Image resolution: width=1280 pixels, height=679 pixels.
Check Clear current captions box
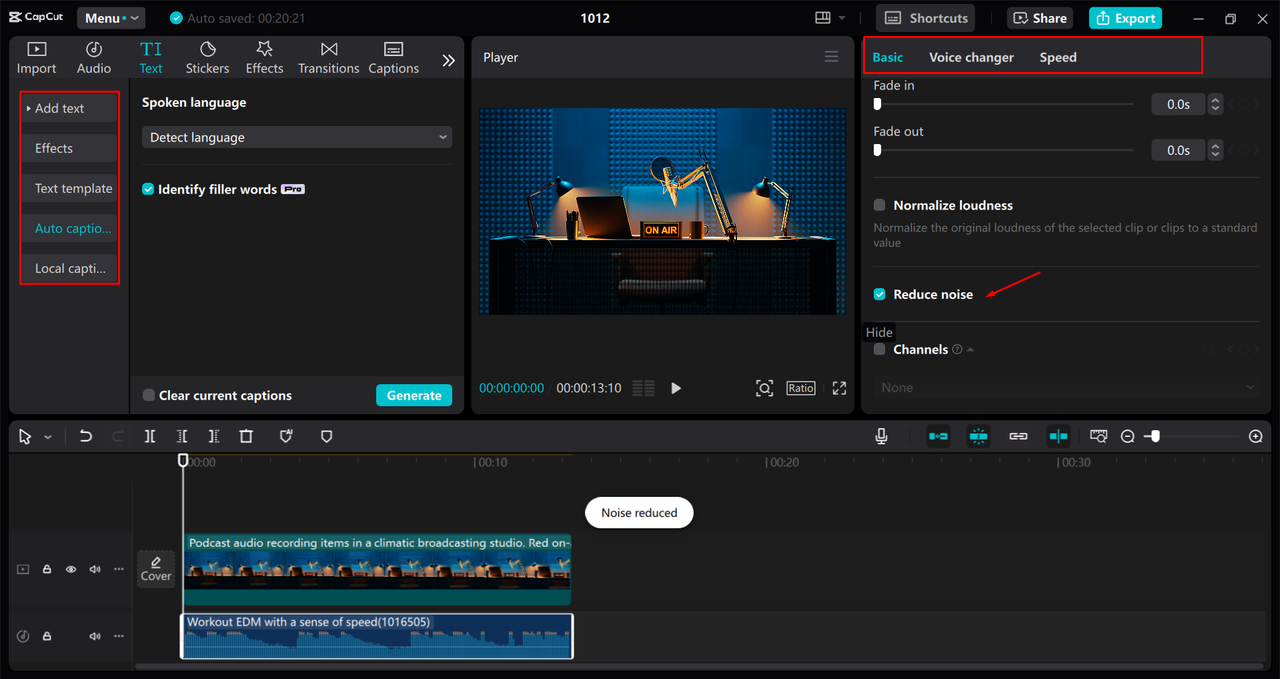click(148, 395)
